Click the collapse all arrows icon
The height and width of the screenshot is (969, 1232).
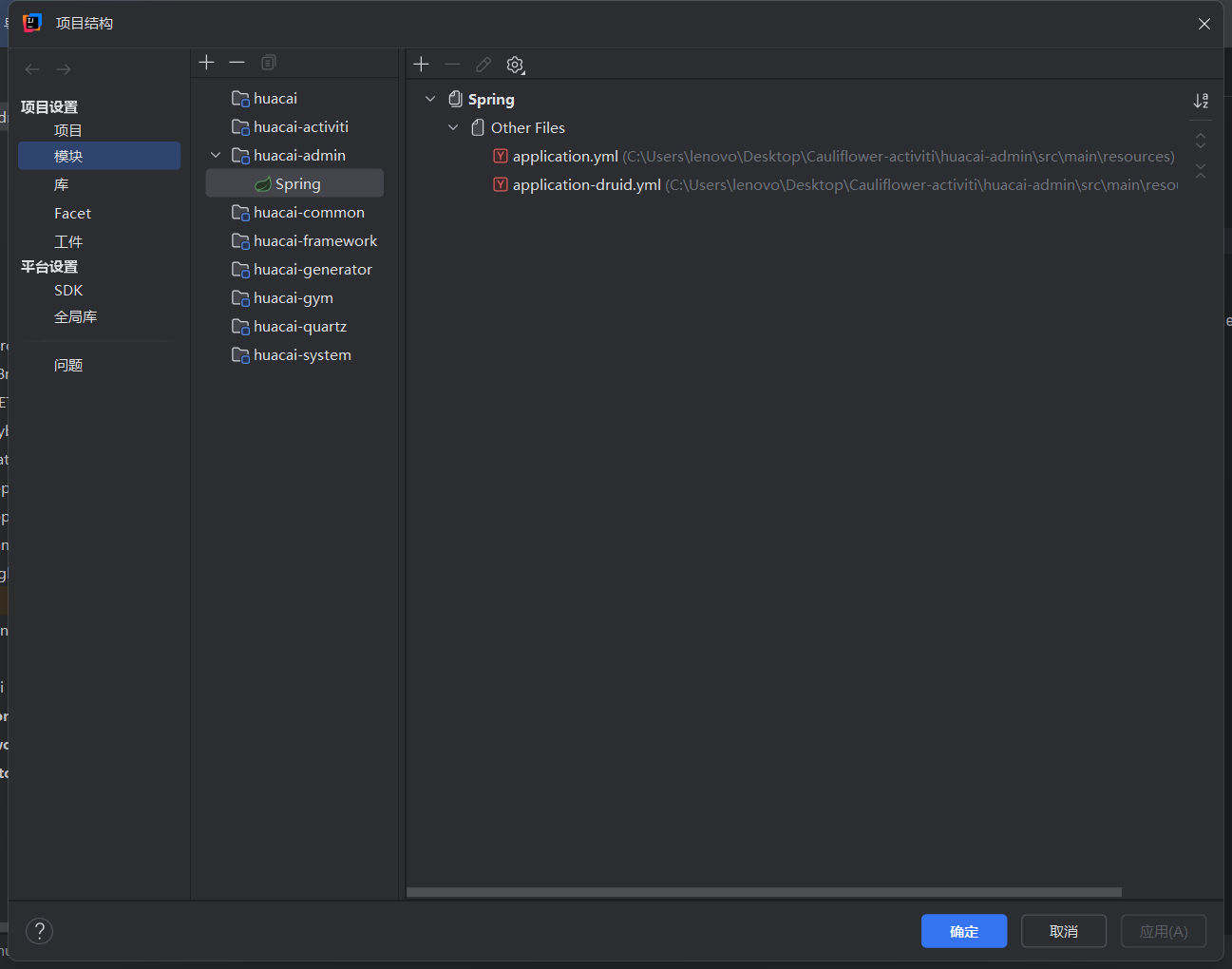(x=1201, y=171)
